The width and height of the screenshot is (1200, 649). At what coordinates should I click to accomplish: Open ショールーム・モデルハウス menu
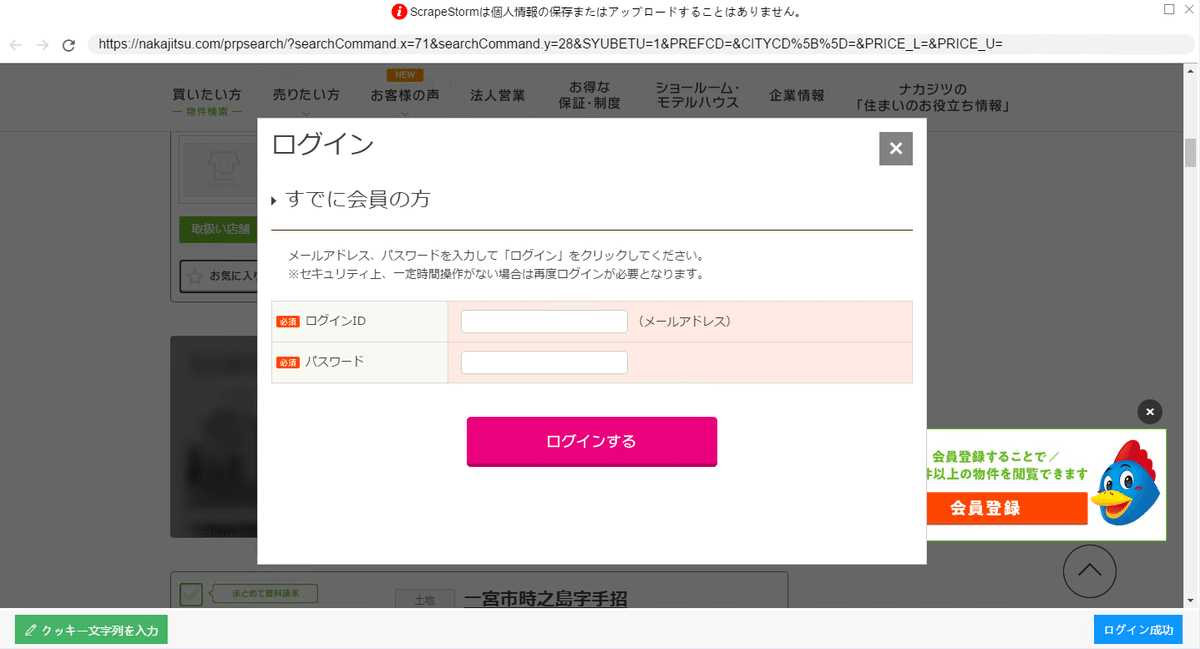697,95
